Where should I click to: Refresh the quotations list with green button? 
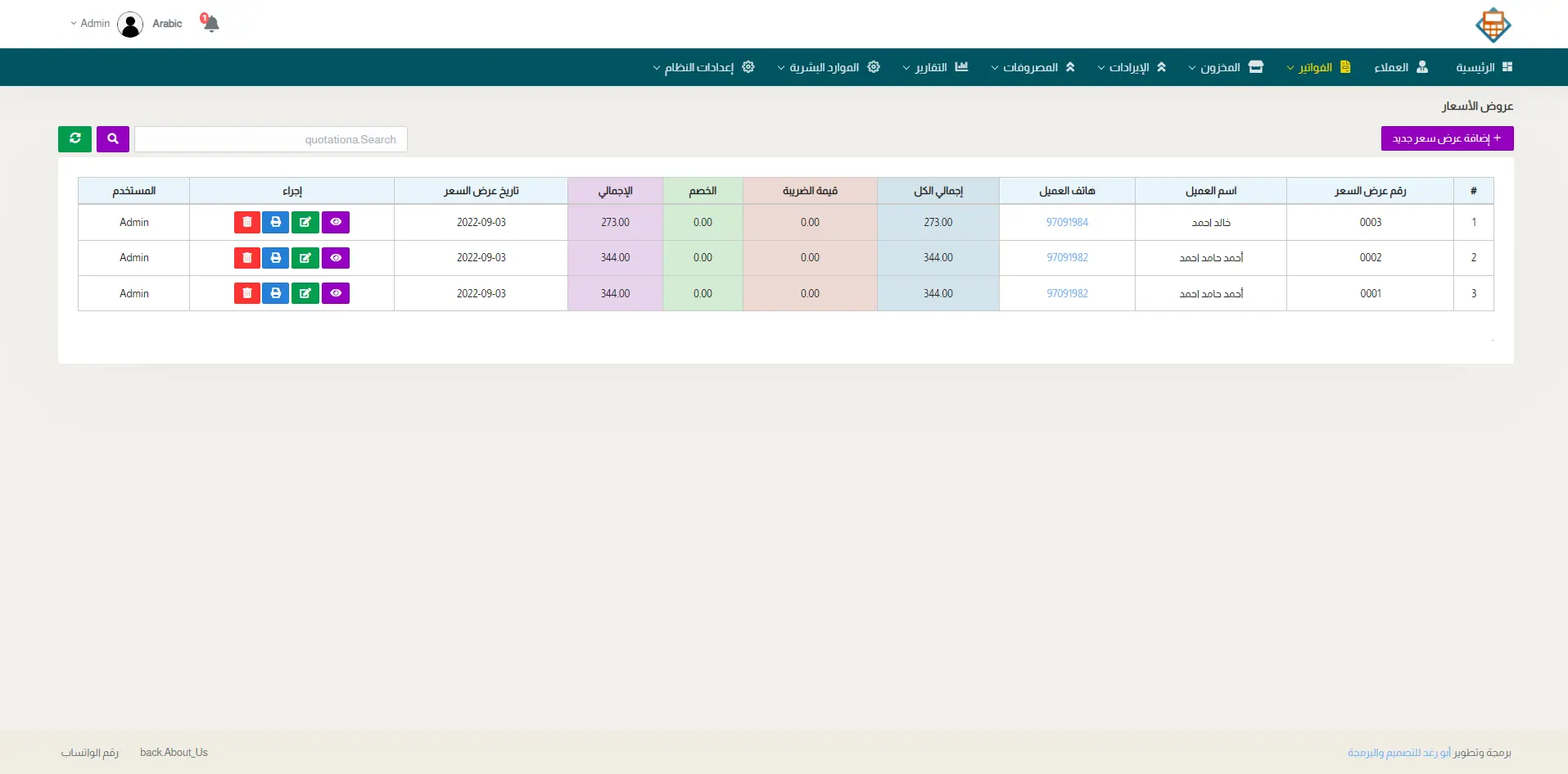(x=75, y=139)
